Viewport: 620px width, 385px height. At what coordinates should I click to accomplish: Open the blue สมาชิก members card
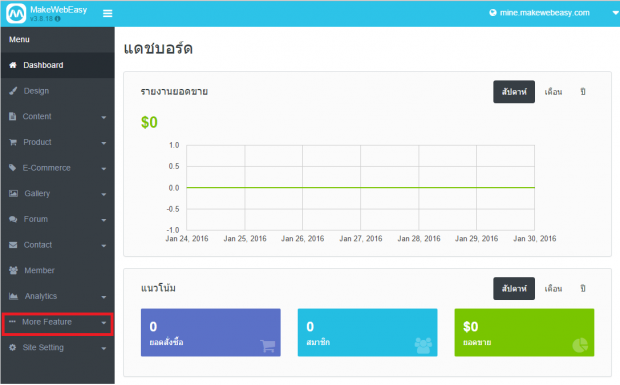tap(367, 332)
